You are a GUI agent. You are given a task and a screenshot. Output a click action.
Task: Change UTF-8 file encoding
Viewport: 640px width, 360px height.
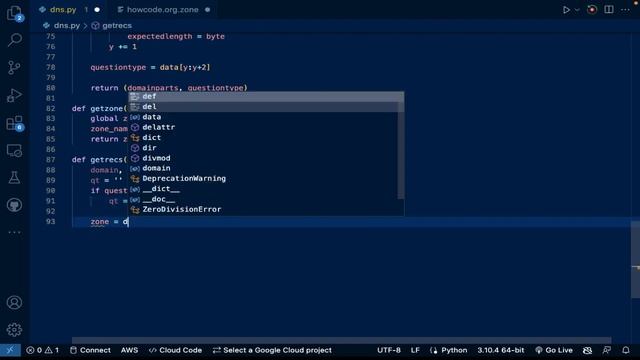pos(389,350)
